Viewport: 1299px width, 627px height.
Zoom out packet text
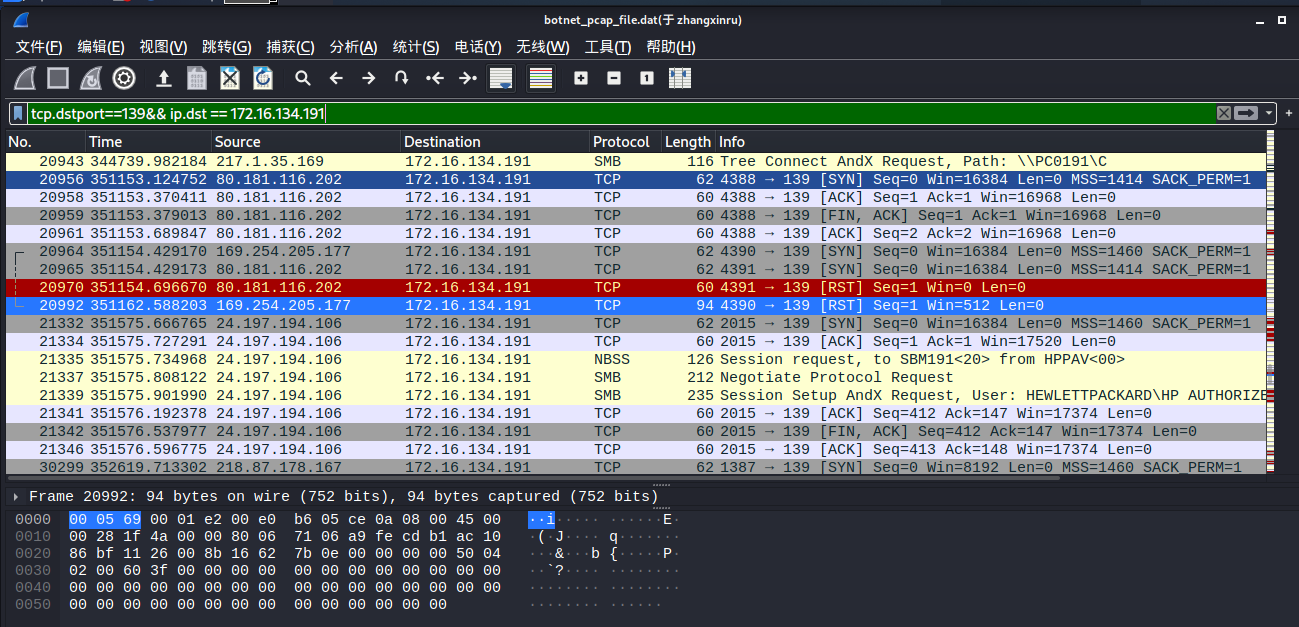(614, 78)
